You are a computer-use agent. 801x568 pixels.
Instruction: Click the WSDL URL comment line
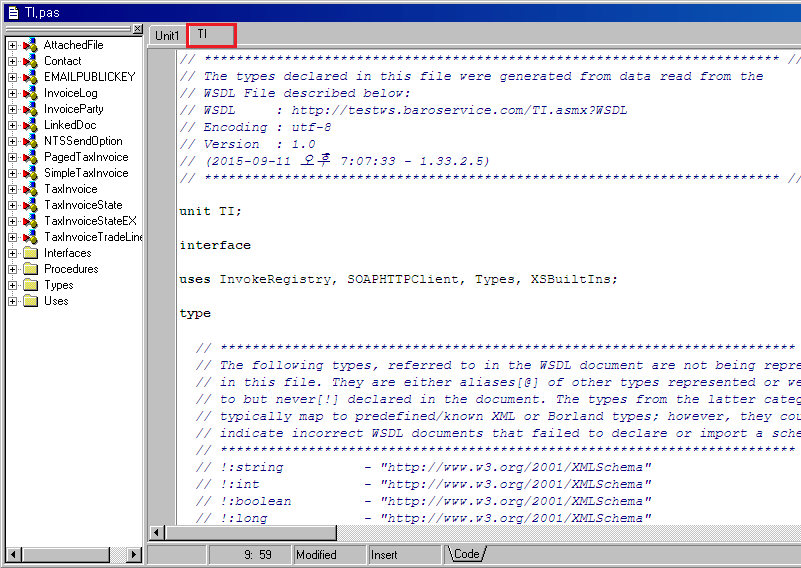403,110
